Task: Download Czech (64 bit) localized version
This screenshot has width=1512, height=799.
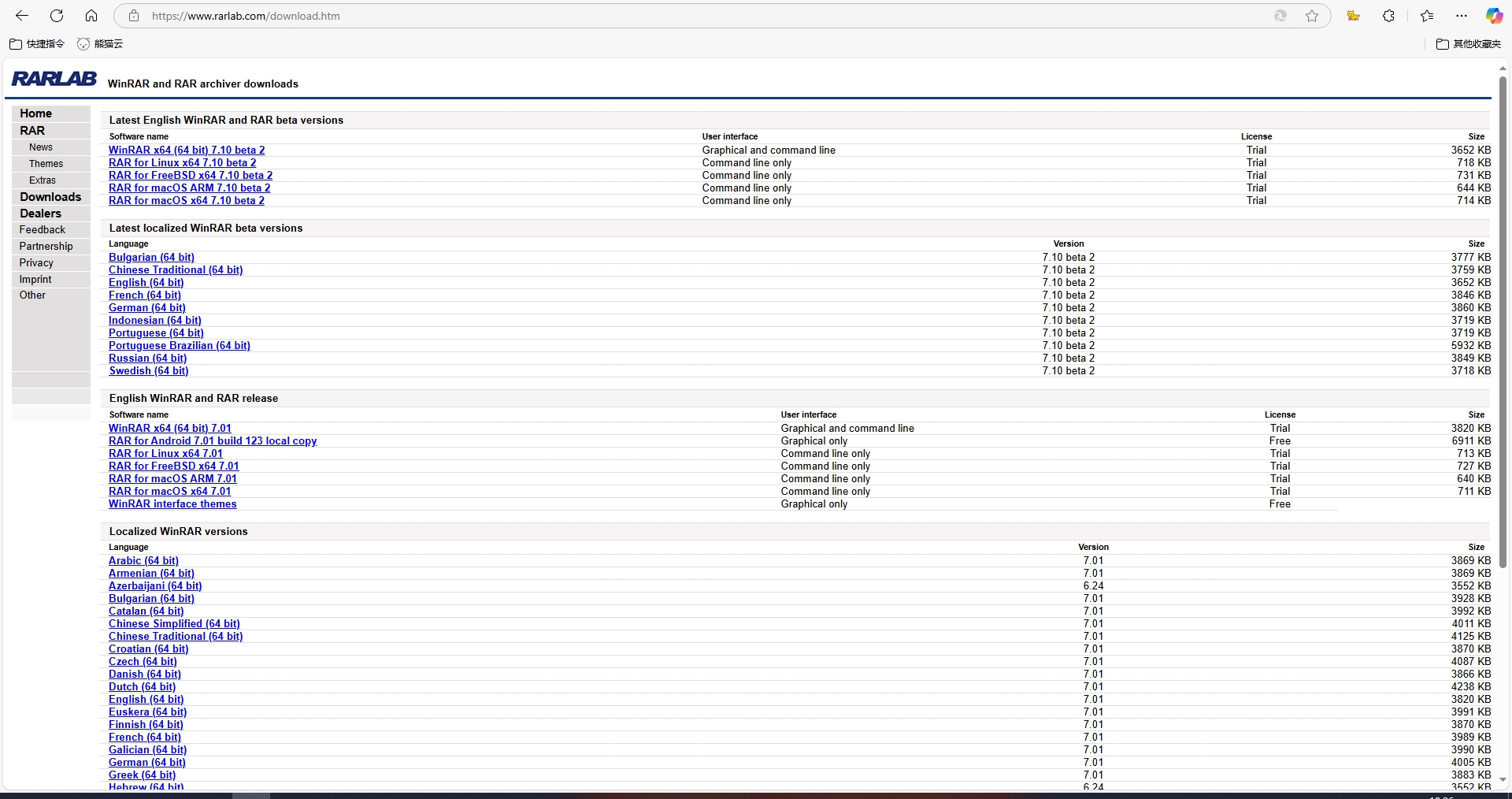Action: tap(143, 662)
